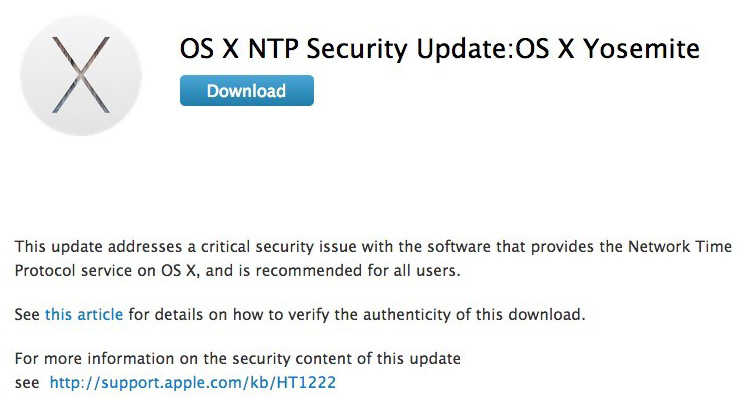
Task: Open the 'this article' link
Action: click(84, 314)
